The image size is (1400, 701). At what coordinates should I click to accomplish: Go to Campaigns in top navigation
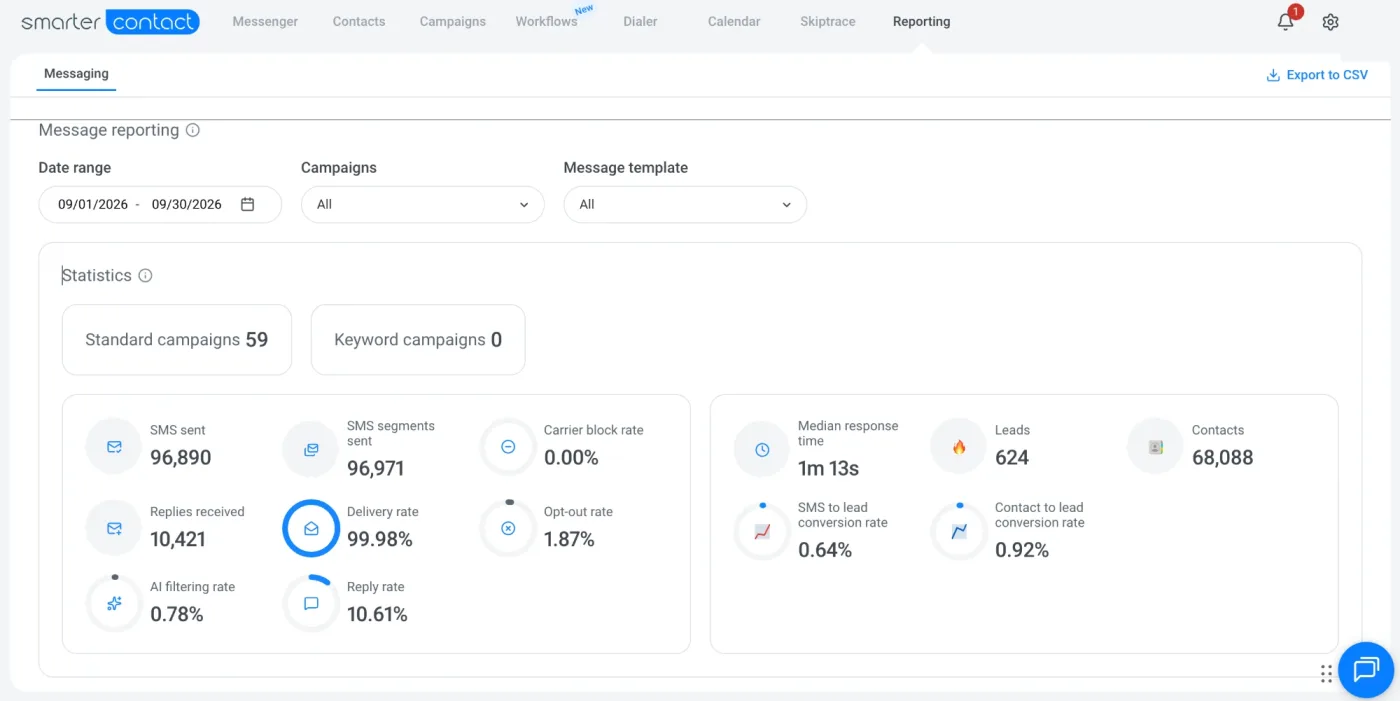point(453,21)
